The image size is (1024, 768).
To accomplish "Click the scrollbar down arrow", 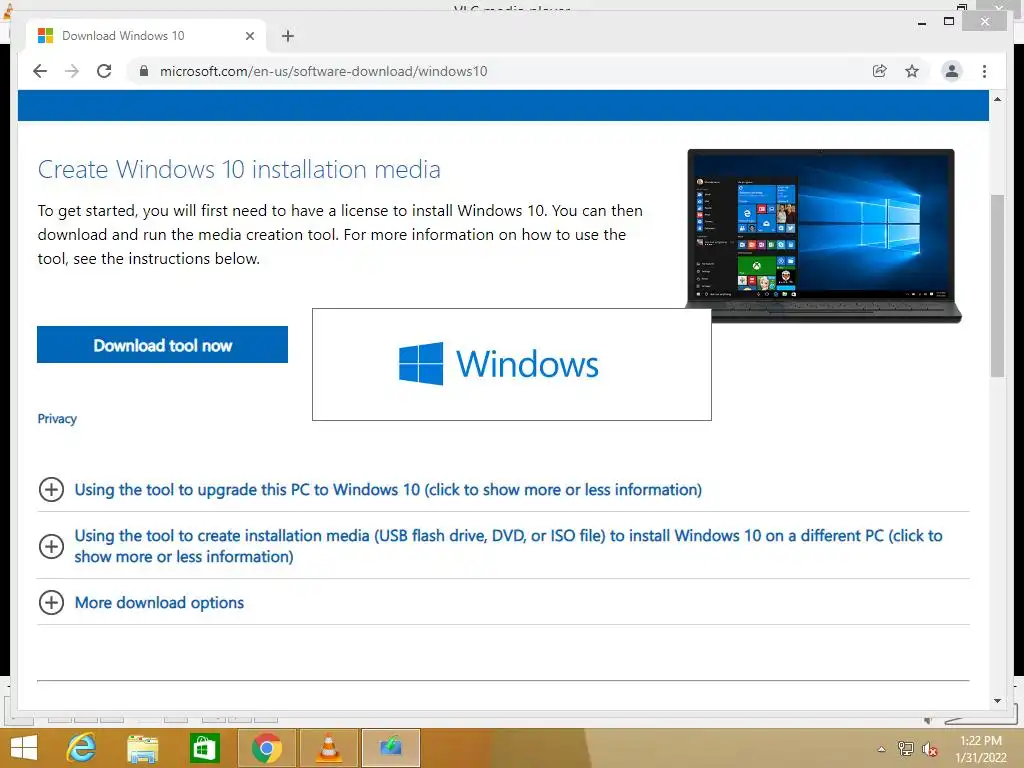I will pyautogui.click(x=997, y=701).
